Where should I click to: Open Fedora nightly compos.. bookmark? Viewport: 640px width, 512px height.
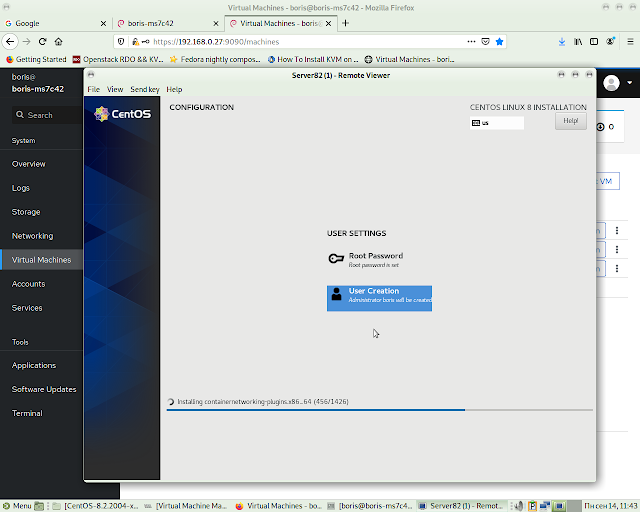coord(215,60)
